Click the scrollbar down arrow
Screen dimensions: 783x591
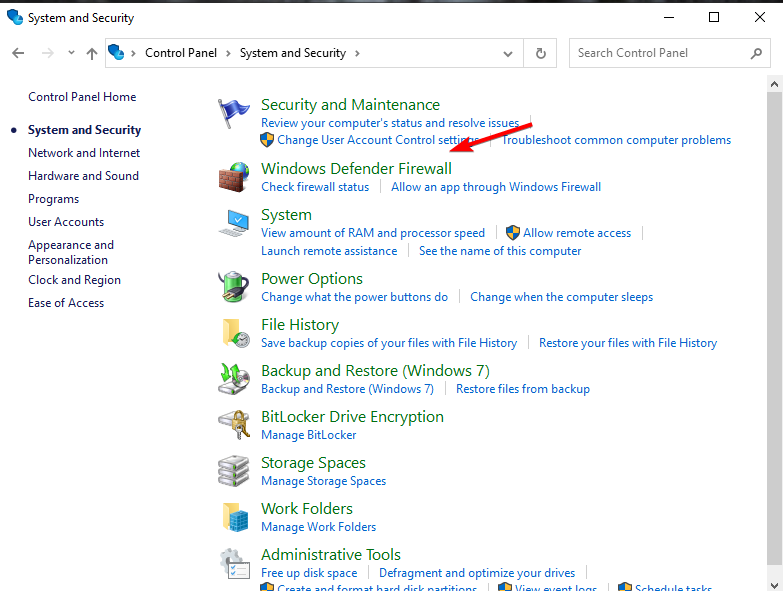point(775,585)
